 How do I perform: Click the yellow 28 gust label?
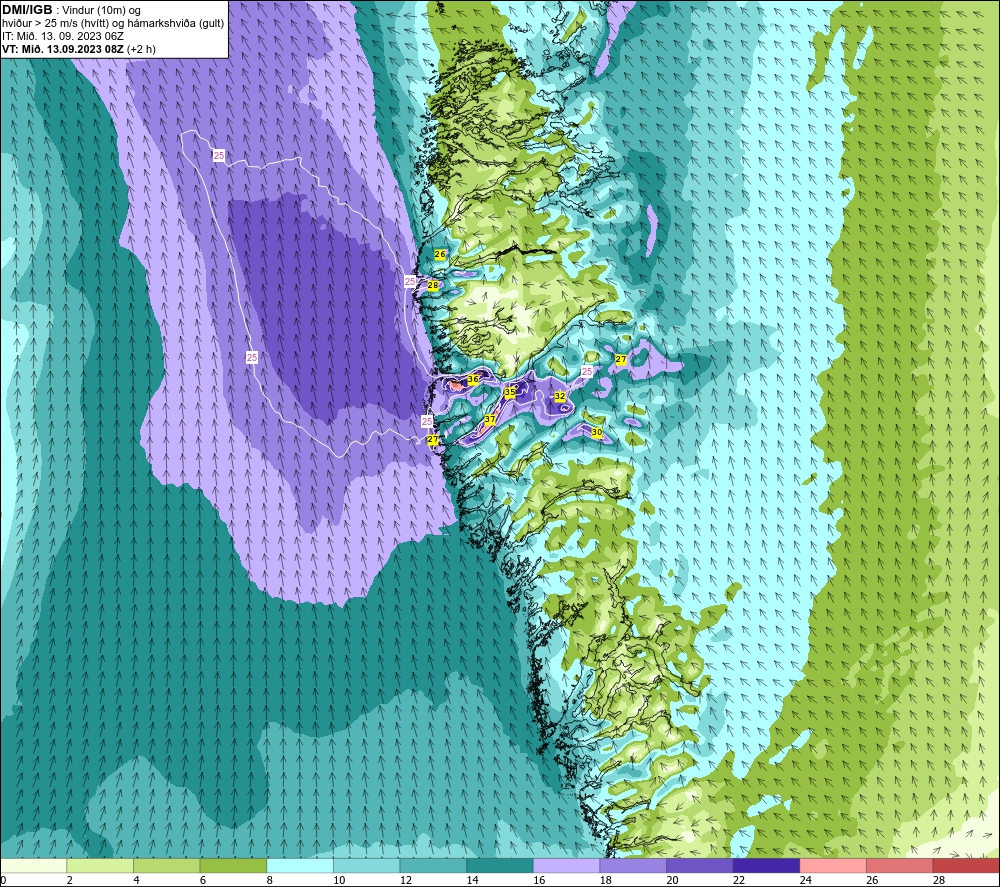pos(432,285)
